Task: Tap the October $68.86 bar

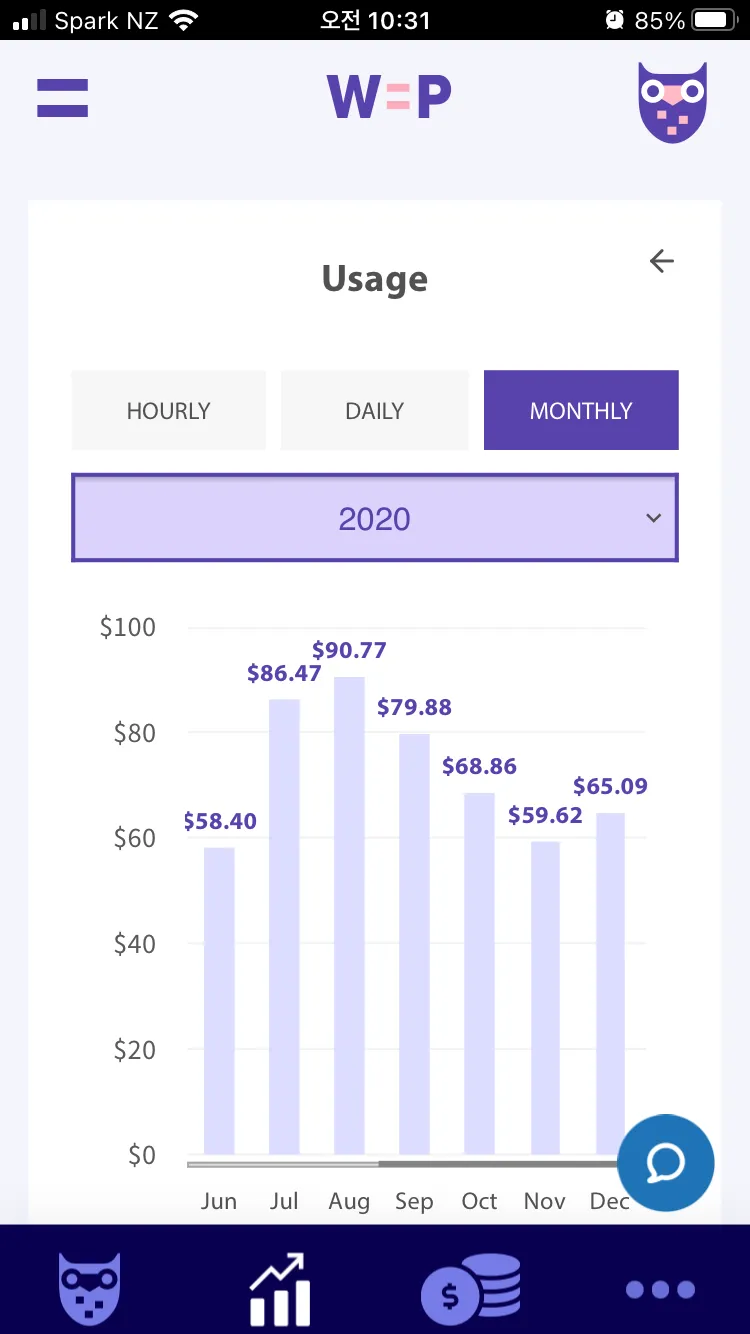Action: coord(479,974)
